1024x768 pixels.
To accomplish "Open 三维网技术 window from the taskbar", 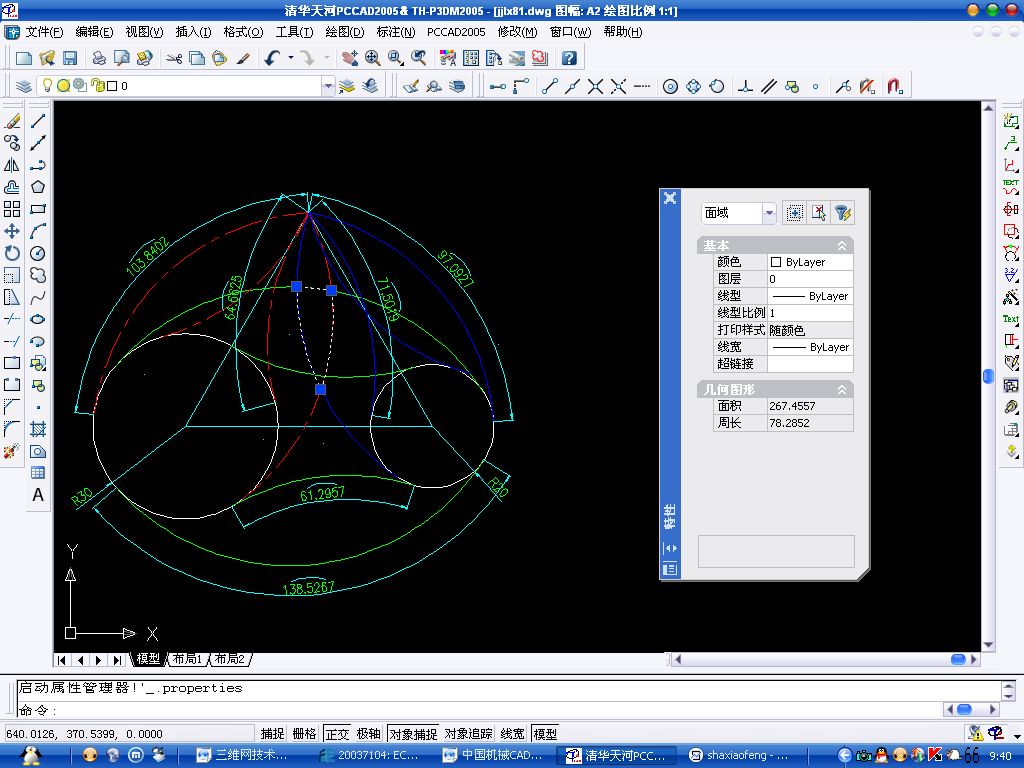I will click(x=242, y=756).
